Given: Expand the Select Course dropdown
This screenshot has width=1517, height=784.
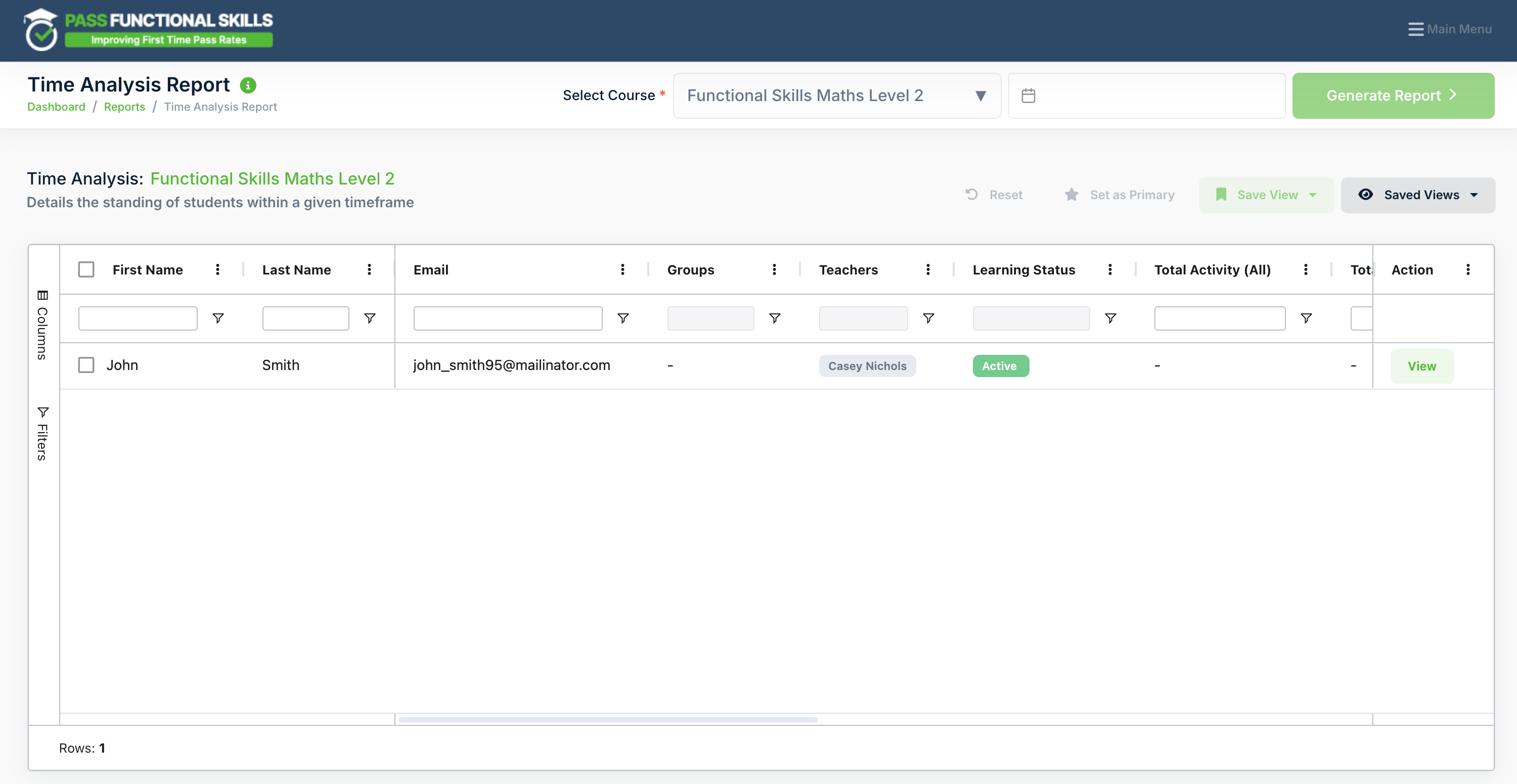Looking at the screenshot, I should point(837,96).
